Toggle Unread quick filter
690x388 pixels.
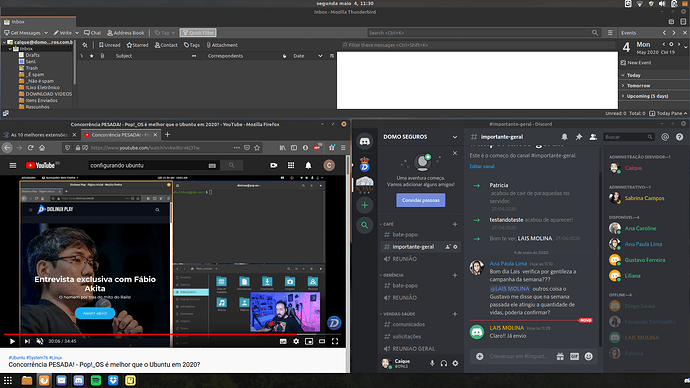[110, 45]
